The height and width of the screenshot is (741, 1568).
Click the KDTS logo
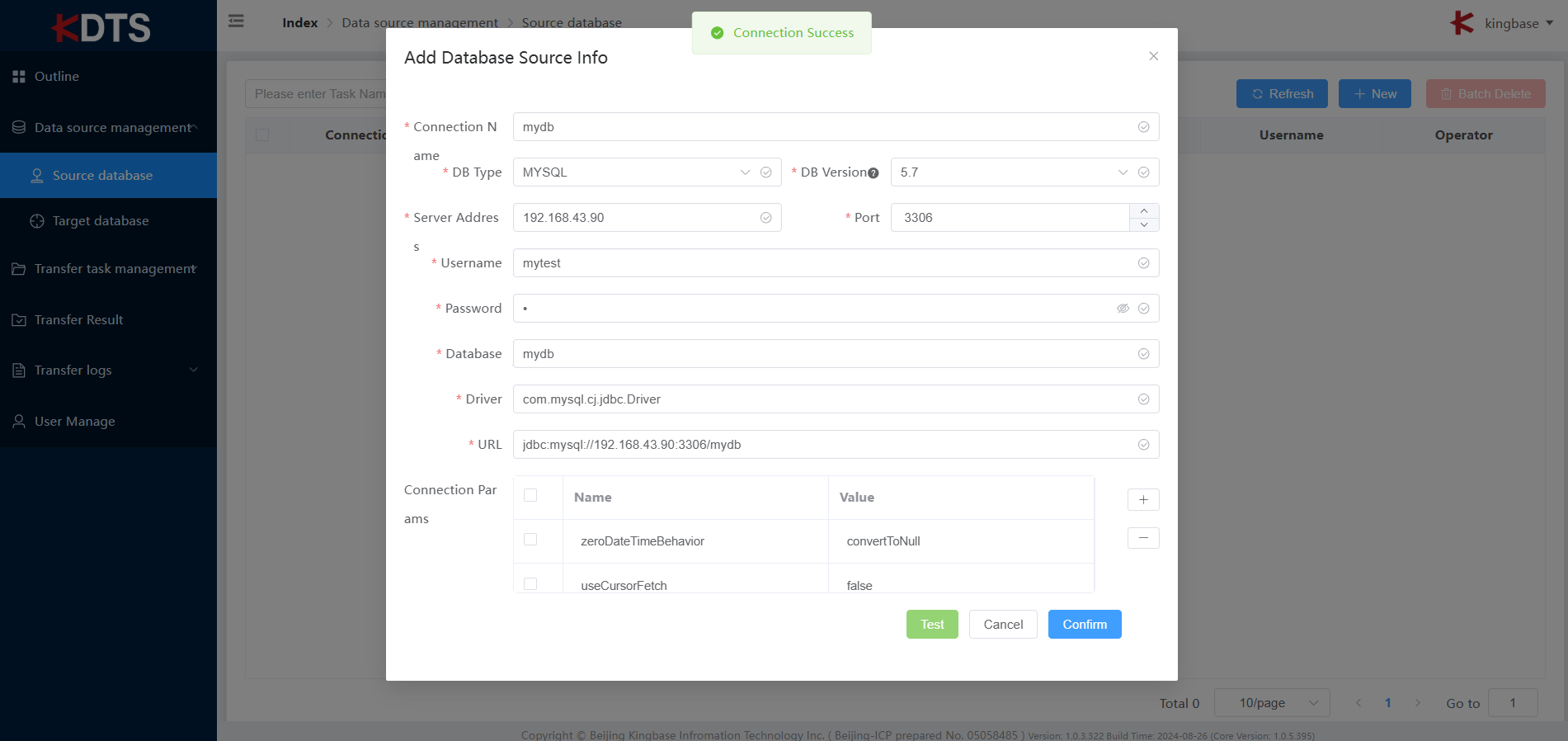[x=101, y=27]
